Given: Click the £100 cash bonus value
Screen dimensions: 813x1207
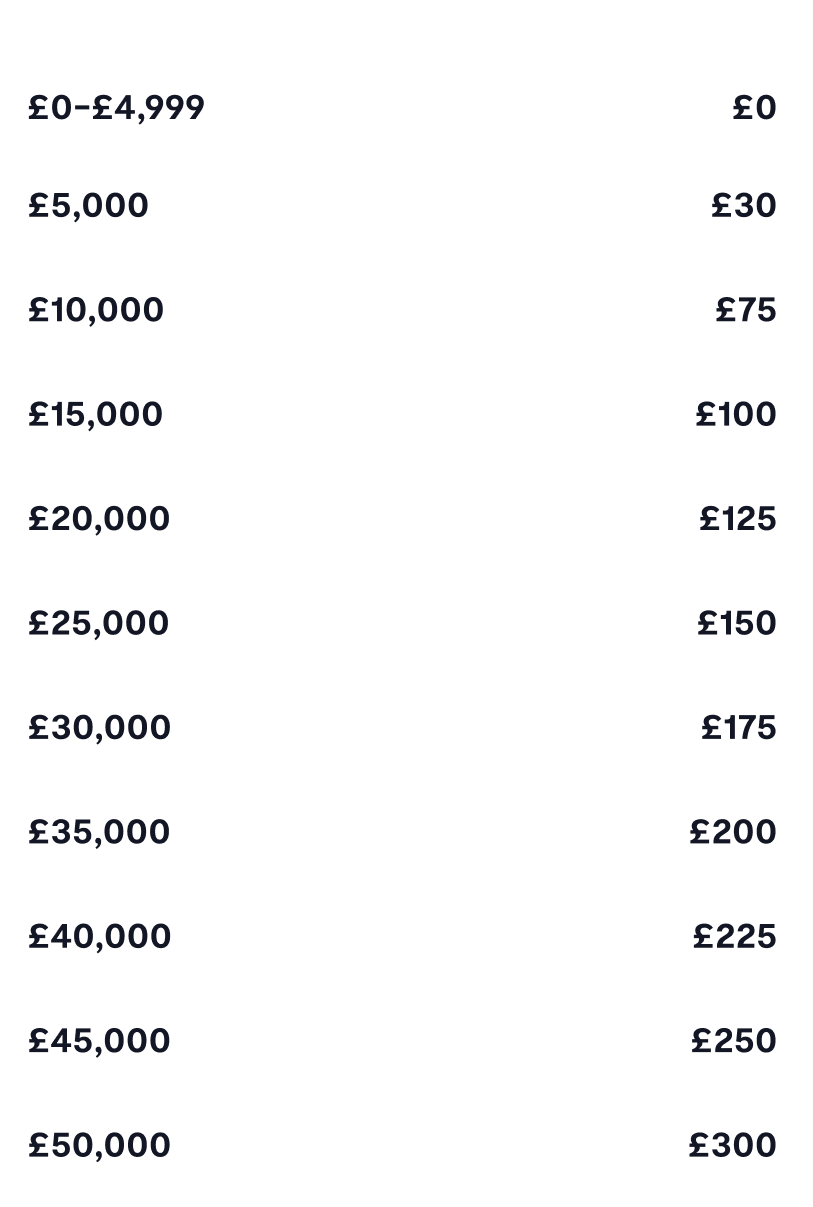Looking at the screenshot, I should 736,414.
